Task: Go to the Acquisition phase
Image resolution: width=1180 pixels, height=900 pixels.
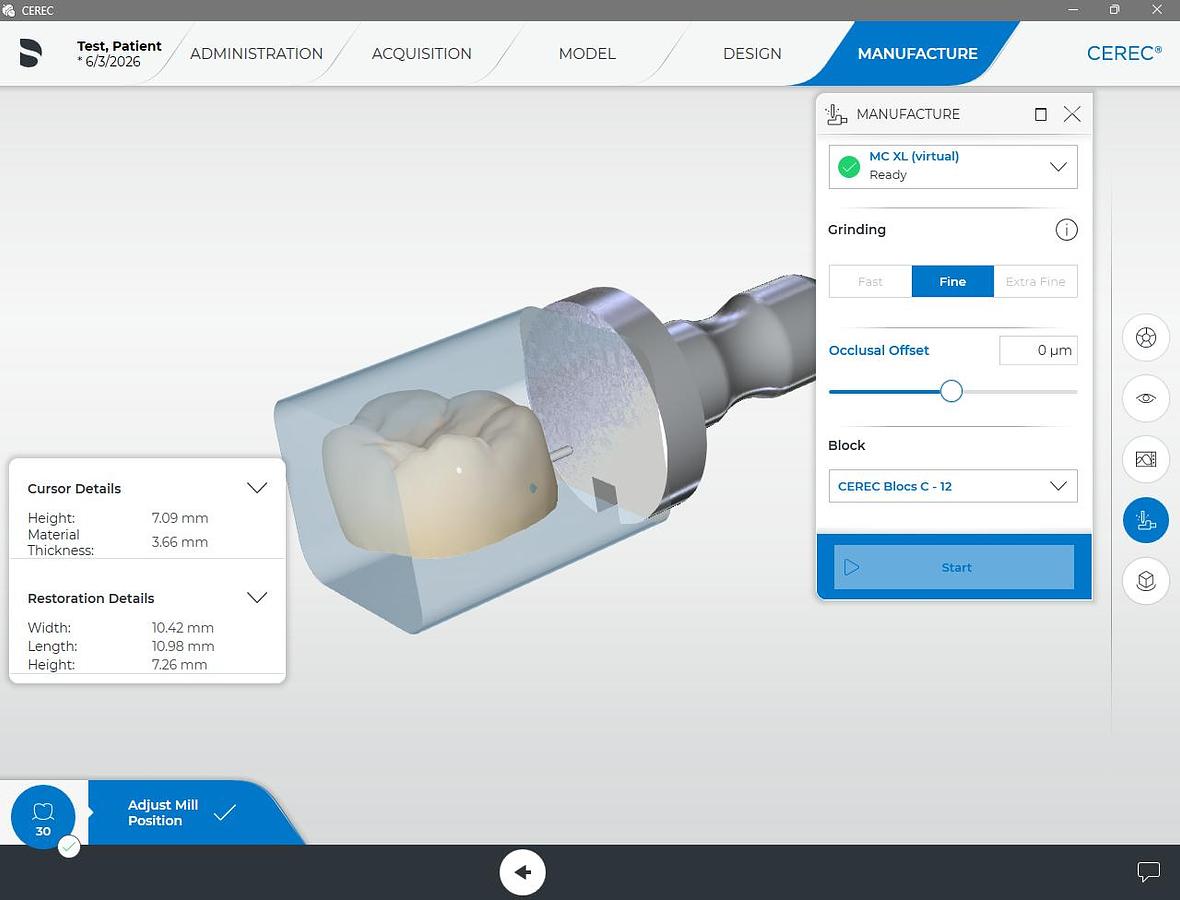Action: [x=421, y=53]
